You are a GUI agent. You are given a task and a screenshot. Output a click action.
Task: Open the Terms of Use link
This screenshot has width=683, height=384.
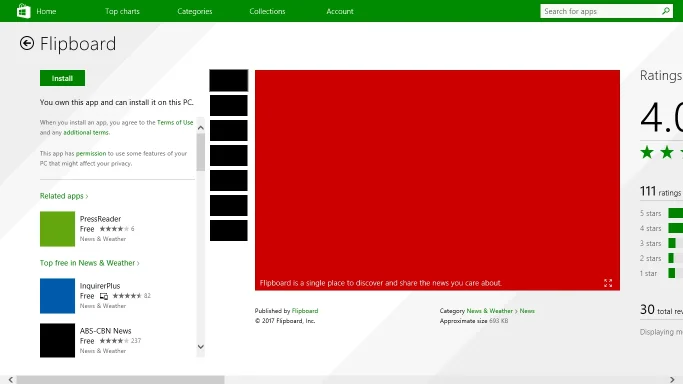tap(175, 122)
